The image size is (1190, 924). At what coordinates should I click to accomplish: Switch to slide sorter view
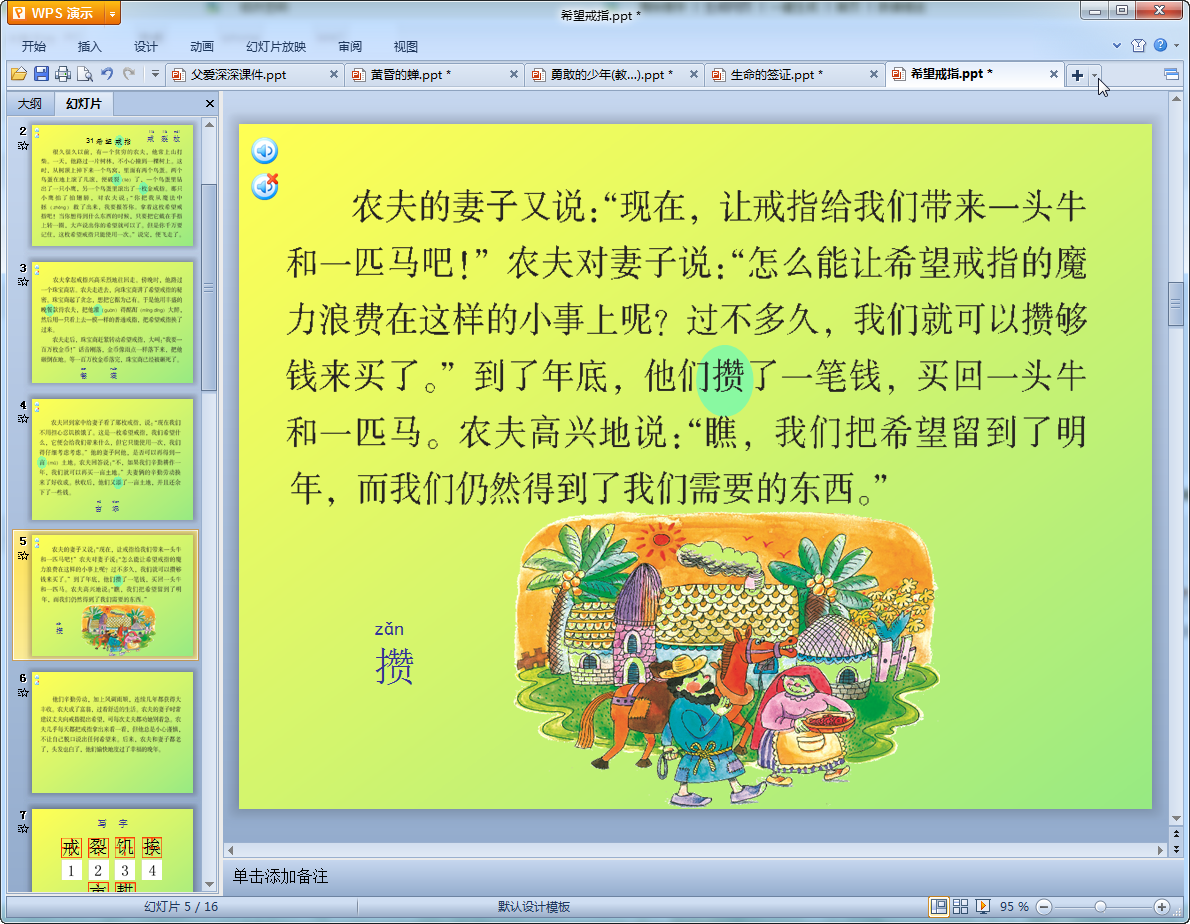tap(961, 906)
